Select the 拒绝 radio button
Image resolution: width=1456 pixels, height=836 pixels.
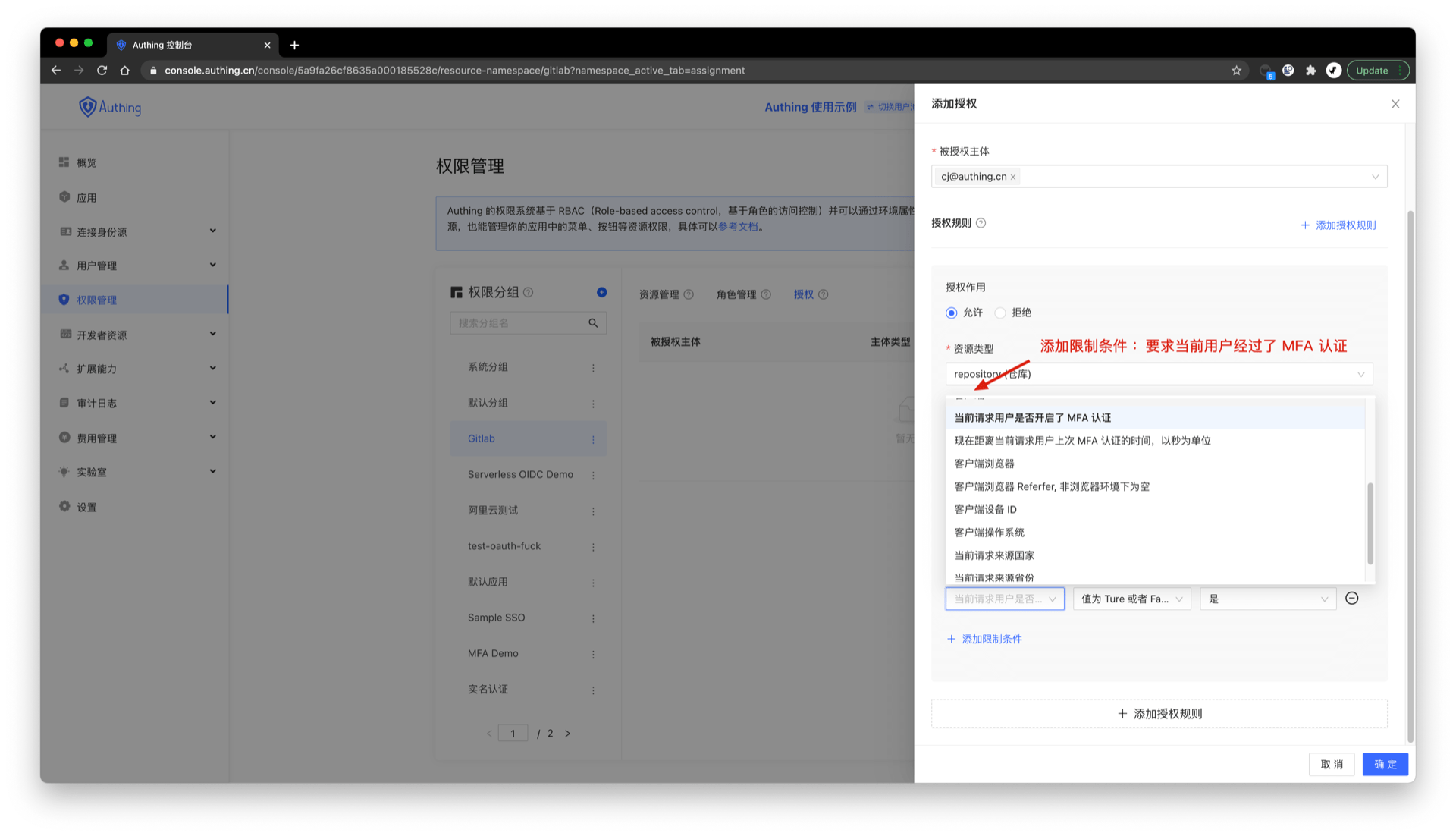[1000, 313]
